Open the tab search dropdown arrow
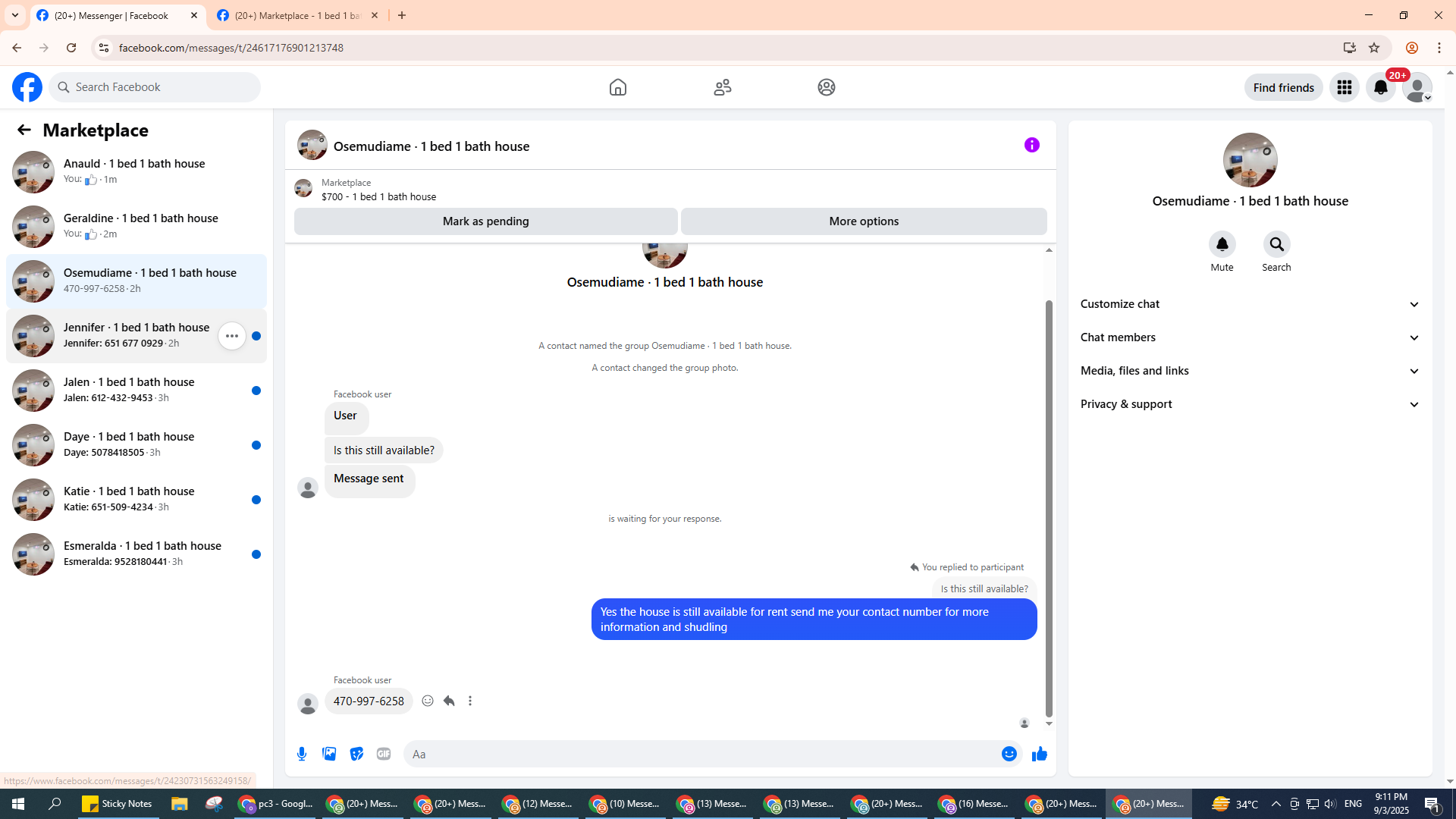The height and width of the screenshot is (819, 1456). coord(15,15)
